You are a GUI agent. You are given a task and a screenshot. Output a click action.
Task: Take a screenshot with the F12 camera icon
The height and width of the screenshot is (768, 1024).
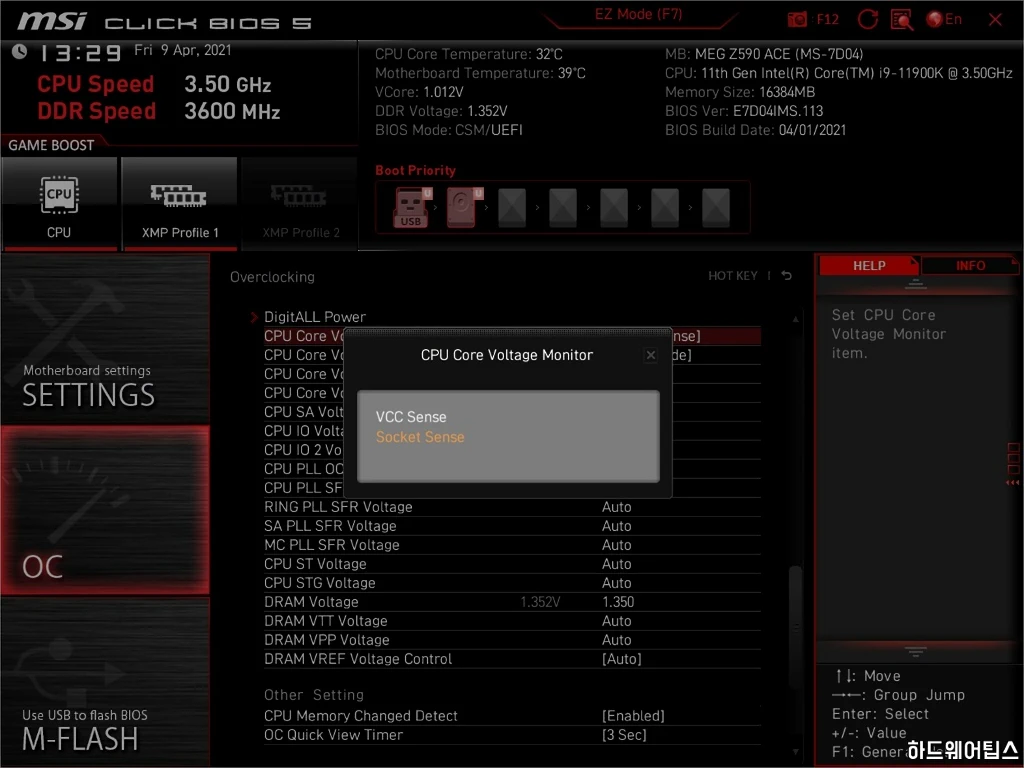tap(797, 20)
